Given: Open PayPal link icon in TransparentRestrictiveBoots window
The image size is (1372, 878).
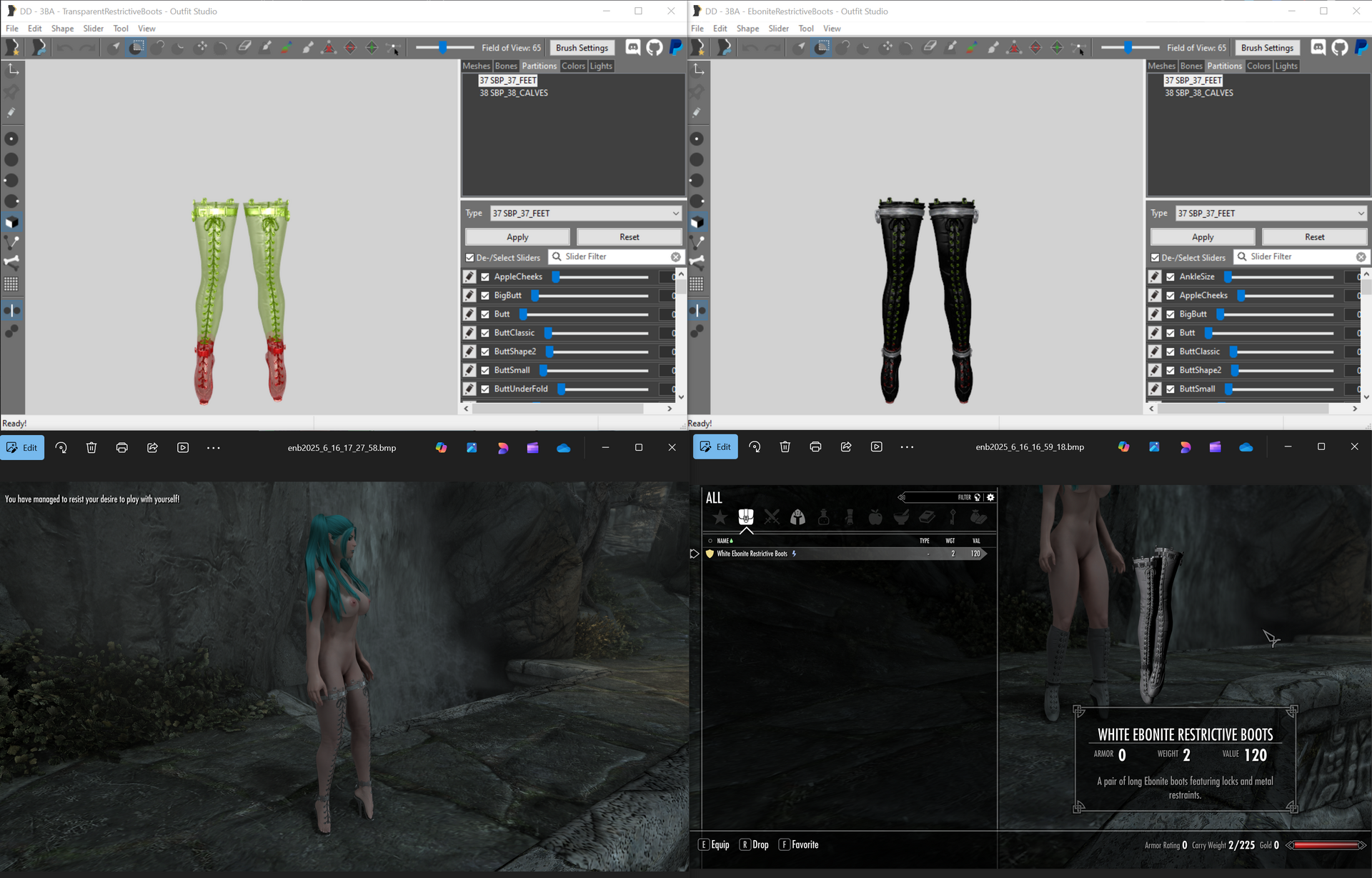Looking at the screenshot, I should [675, 47].
